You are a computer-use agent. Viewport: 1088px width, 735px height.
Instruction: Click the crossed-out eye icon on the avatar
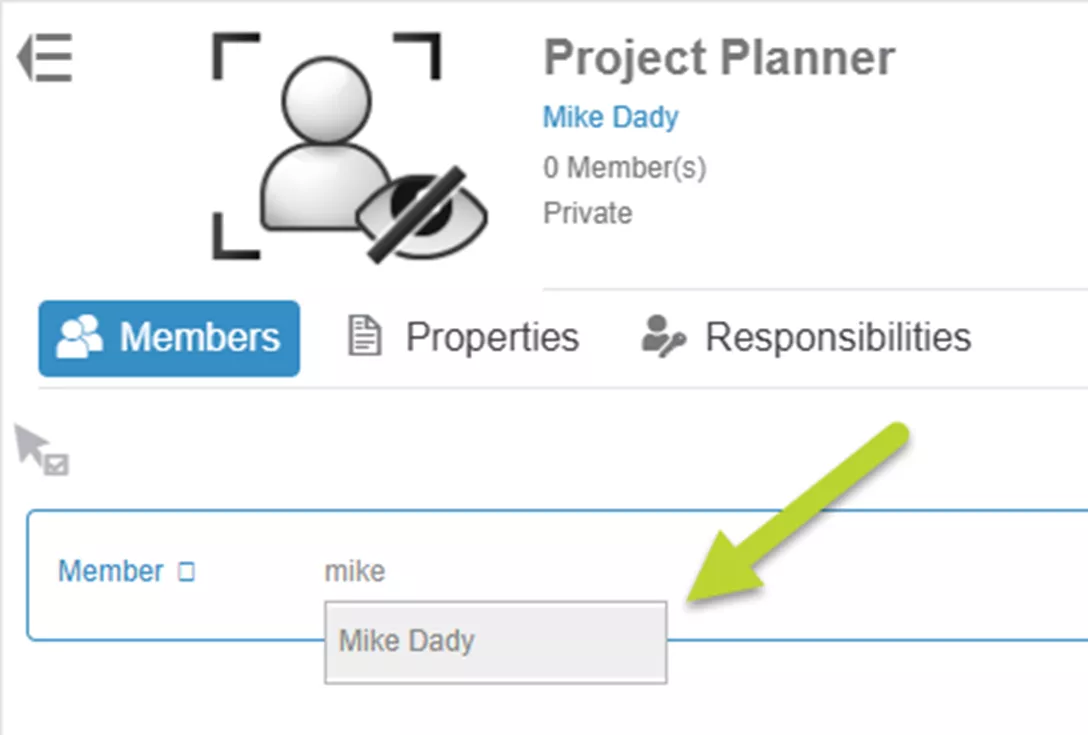point(420,215)
